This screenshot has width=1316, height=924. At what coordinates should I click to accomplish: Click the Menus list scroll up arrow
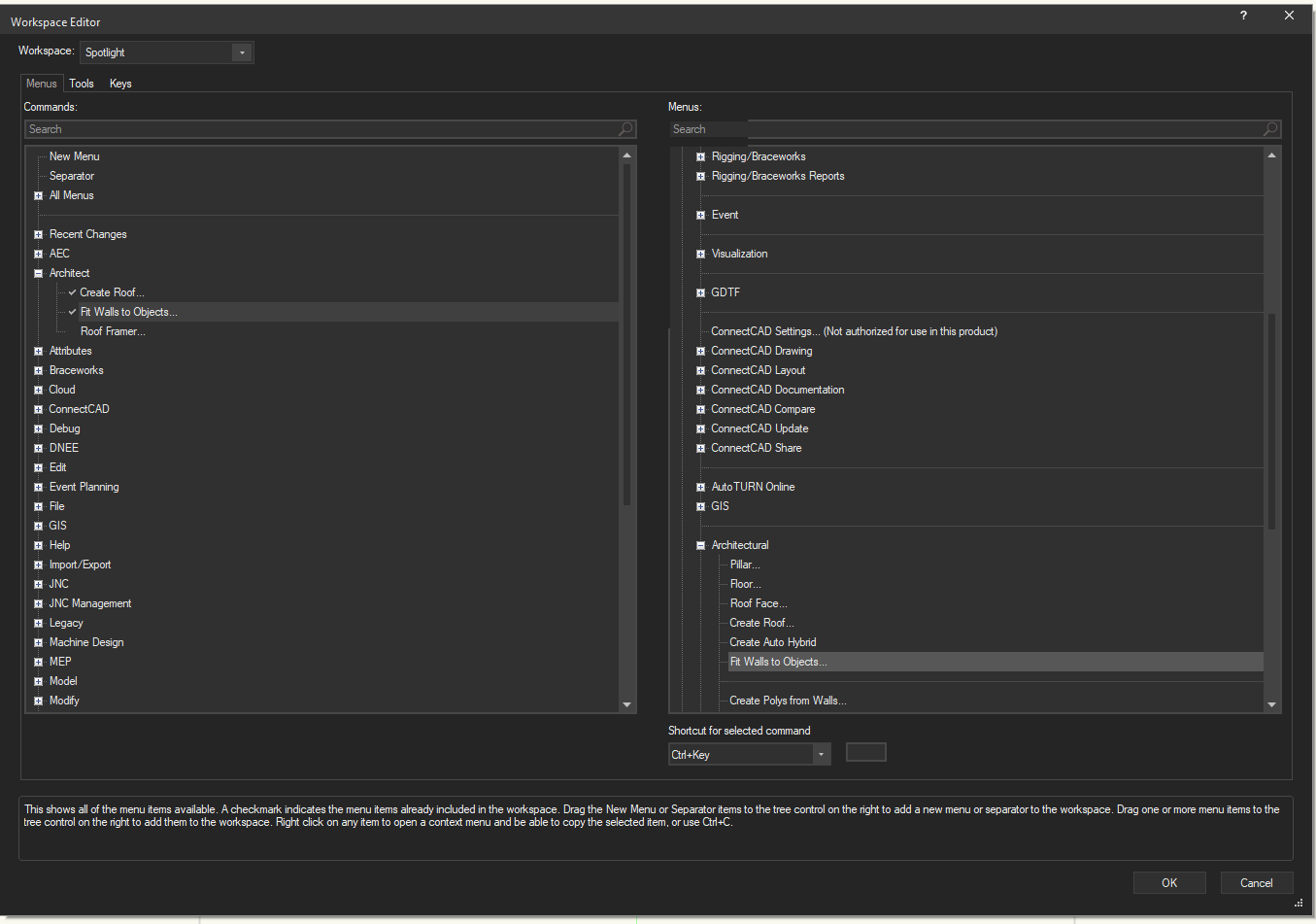(1271, 155)
